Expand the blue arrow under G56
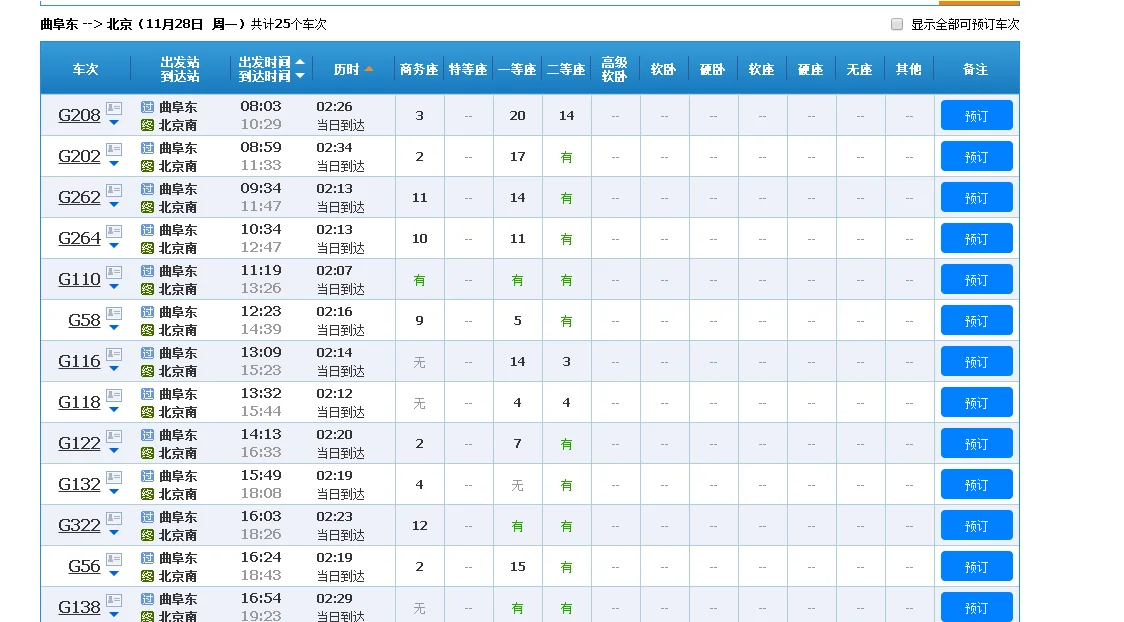The width and height of the screenshot is (1124, 622). (x=114, y=574)
